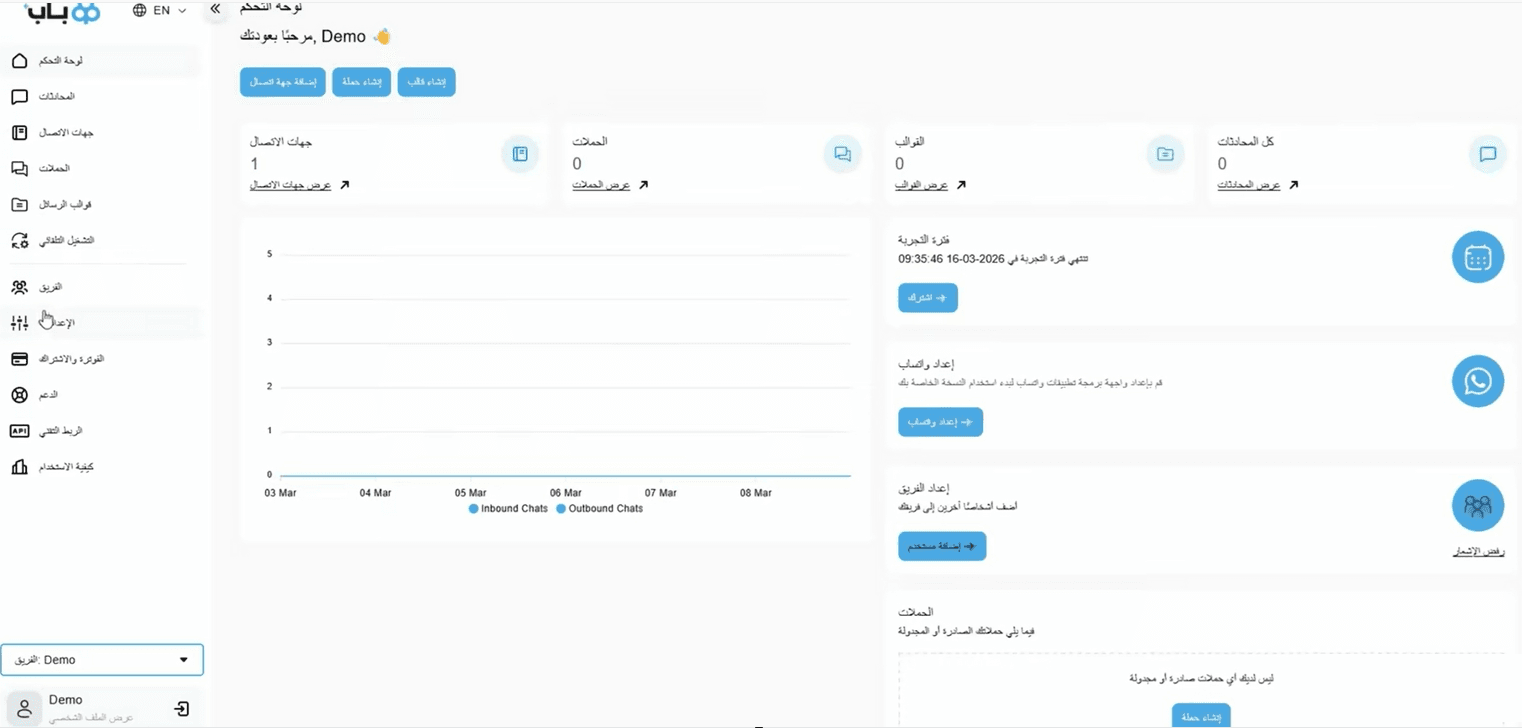Image resolution: width=1522 pixels, height=728 pixels.
Task: Open the Chats (المحادثات) sidebar icon
Action: coord(19,97)
